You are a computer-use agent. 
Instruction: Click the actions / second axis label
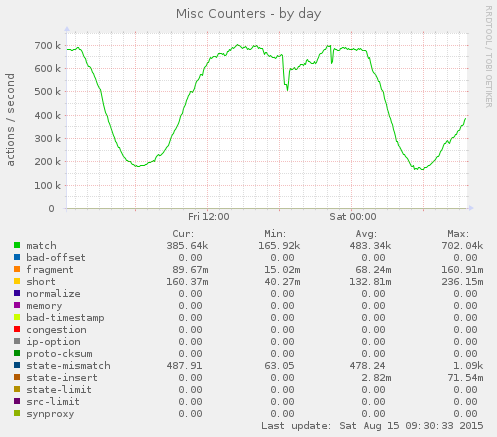pos(10,120)
